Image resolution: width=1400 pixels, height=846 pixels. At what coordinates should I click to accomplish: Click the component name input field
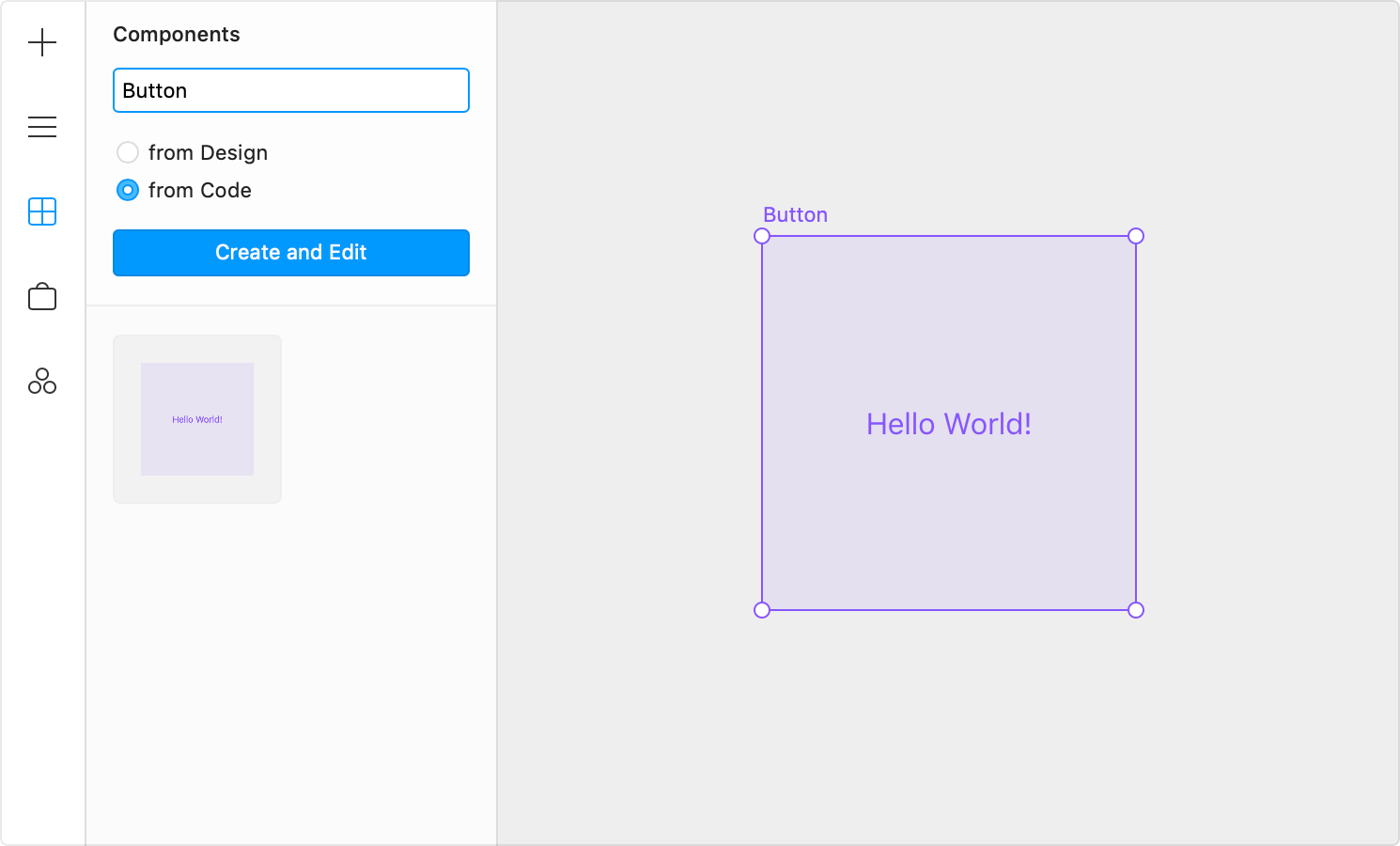click(291, 90)
